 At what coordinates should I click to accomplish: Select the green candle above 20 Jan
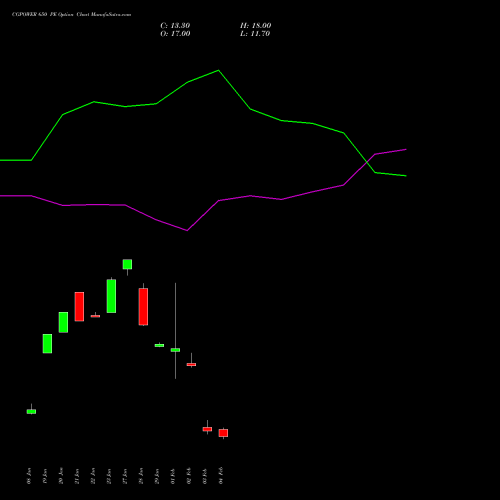(x=63, y=322)
